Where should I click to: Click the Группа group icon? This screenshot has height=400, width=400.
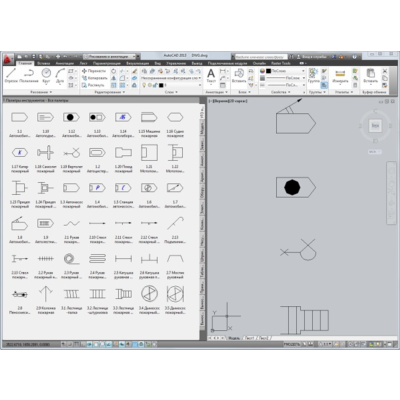[x=313, y=76]
